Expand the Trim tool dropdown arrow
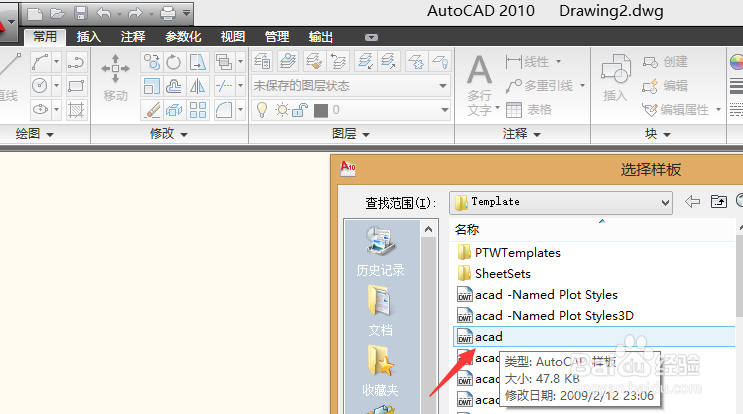The image size is (743, 414). click(x=241, y=86)
